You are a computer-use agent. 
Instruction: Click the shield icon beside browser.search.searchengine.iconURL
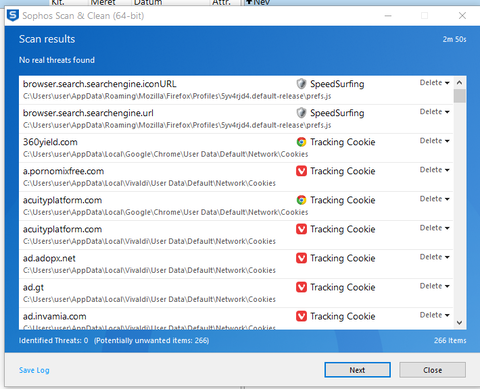coord(301,84)
